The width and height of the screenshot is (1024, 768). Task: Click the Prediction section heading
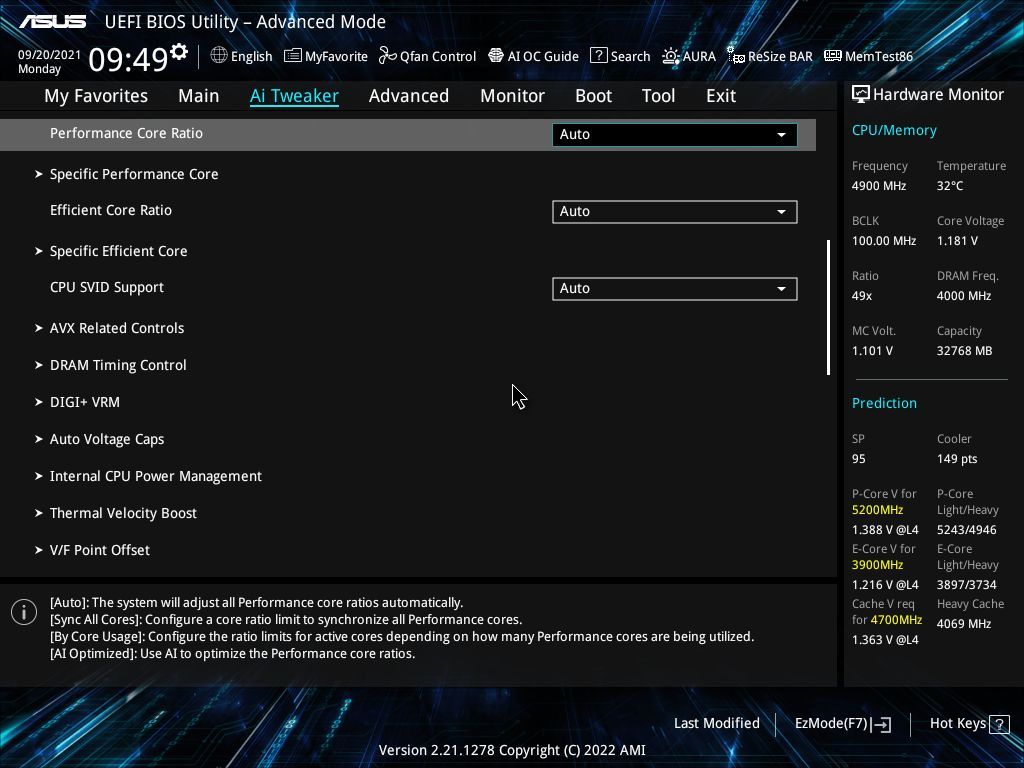(x=884, y=403)
